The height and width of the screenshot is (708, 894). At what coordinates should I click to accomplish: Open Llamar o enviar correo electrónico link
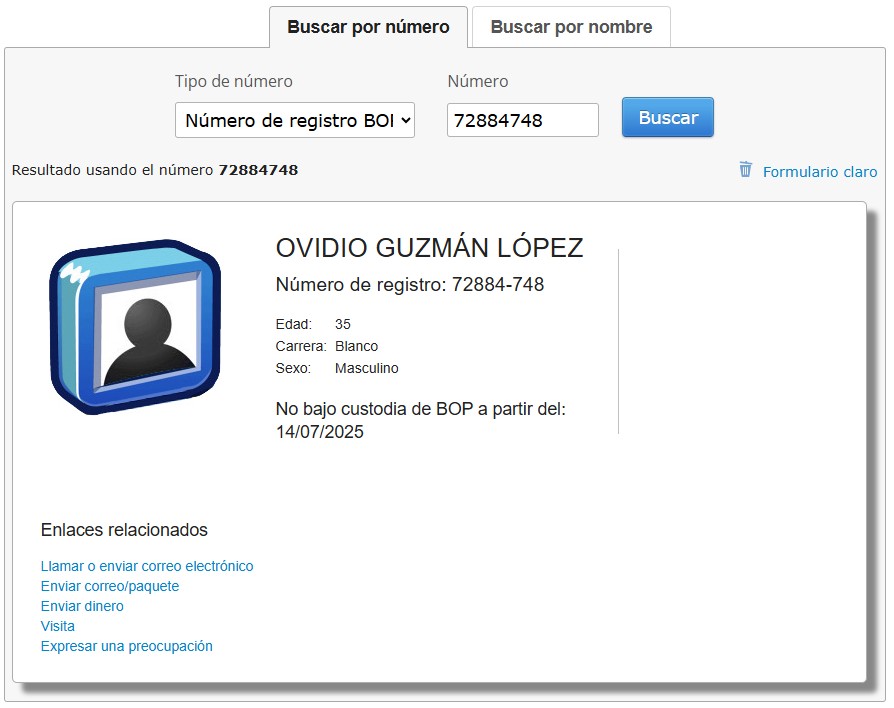click(x=147, y=566)
